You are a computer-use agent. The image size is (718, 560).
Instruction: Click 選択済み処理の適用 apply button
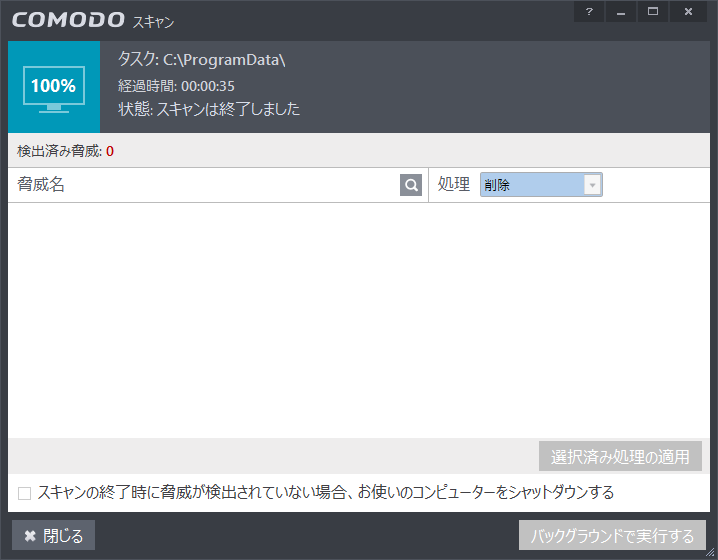tap(620, 457)
